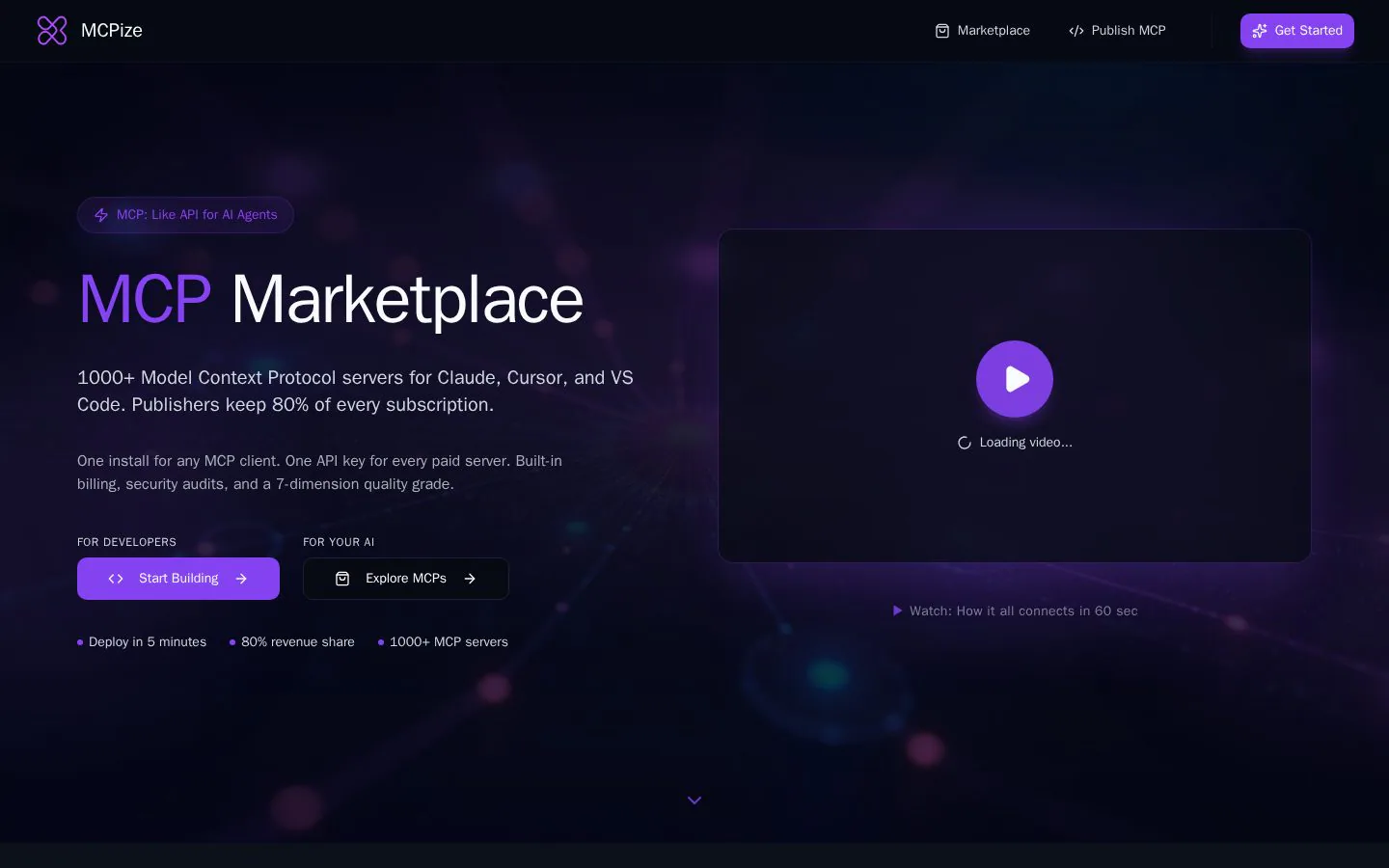Click the Get Started button
This screenshot has height=868, width=1389.
pyautogui.click(x=1297, y=31)
